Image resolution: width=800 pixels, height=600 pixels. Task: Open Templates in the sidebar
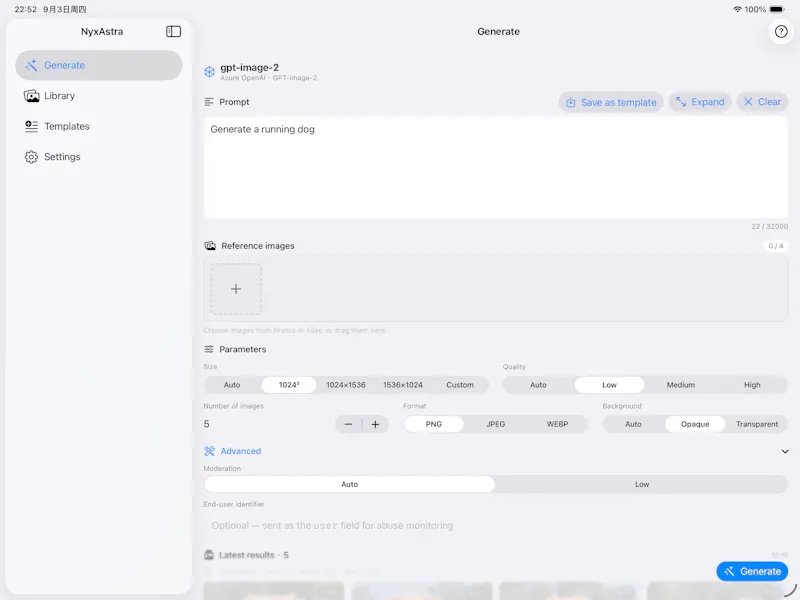click(x=99, y=127)
